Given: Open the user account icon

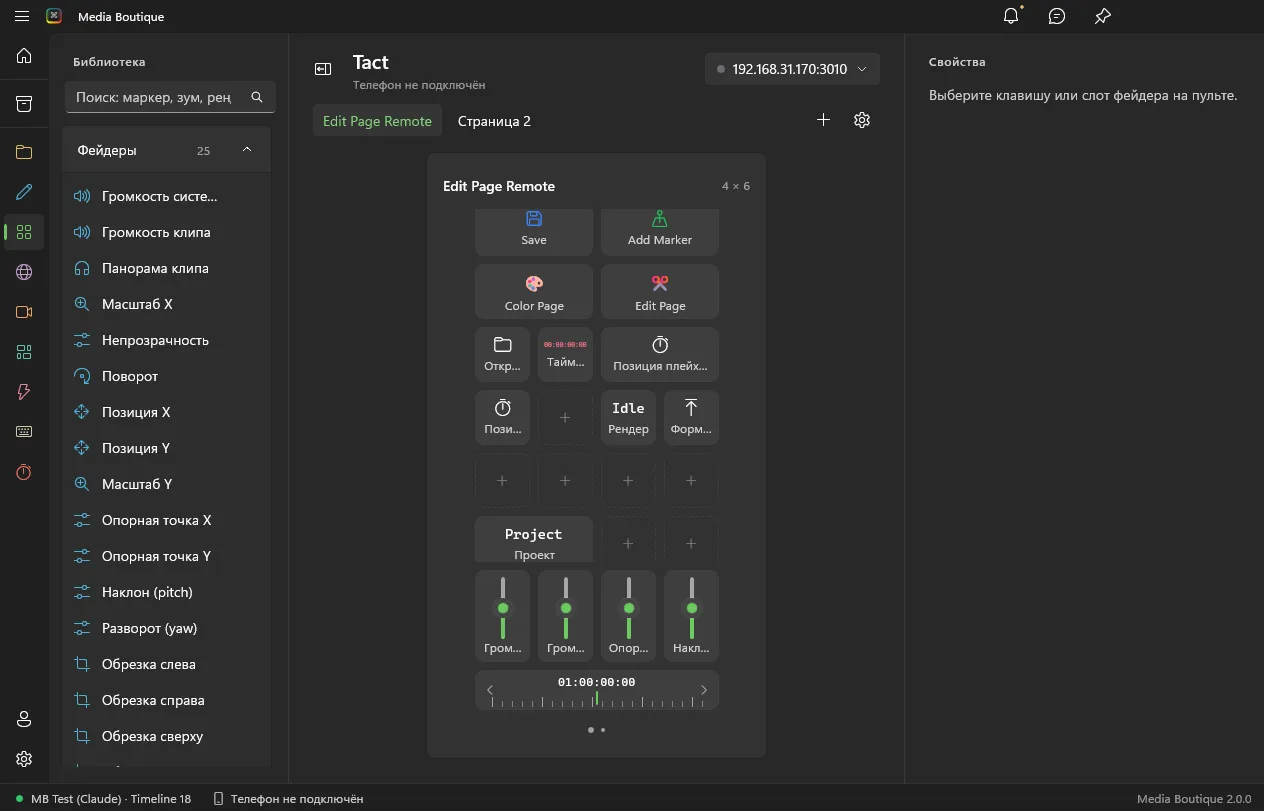Looking at the screenshot, I should click(24, 719).
